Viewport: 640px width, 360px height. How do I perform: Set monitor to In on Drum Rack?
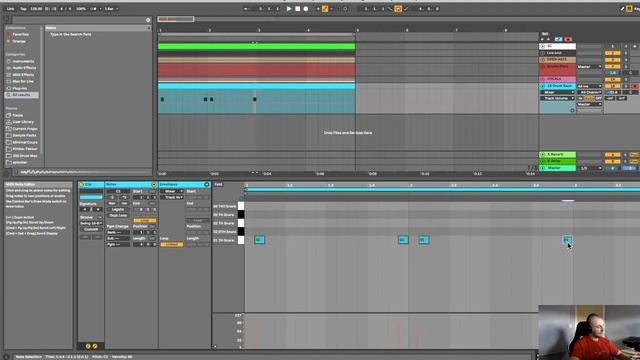pos(580,98)
